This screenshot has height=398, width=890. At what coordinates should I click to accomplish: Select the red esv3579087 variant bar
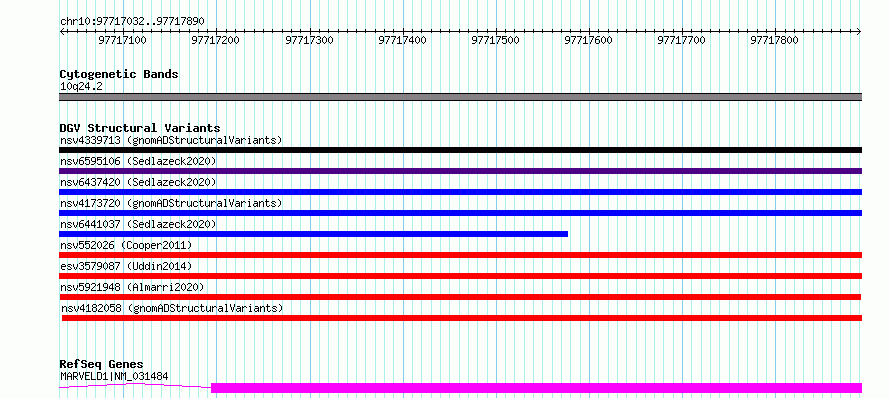[x=460, y=276]
